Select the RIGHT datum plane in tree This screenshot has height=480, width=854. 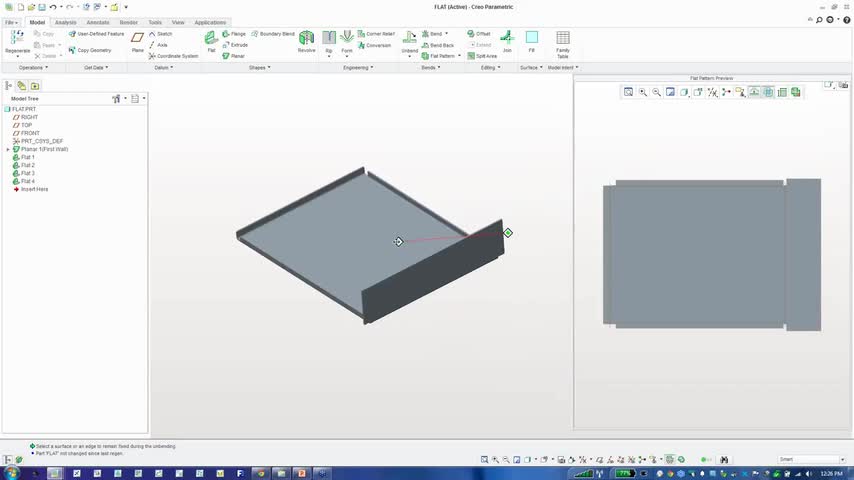(26, 117)
